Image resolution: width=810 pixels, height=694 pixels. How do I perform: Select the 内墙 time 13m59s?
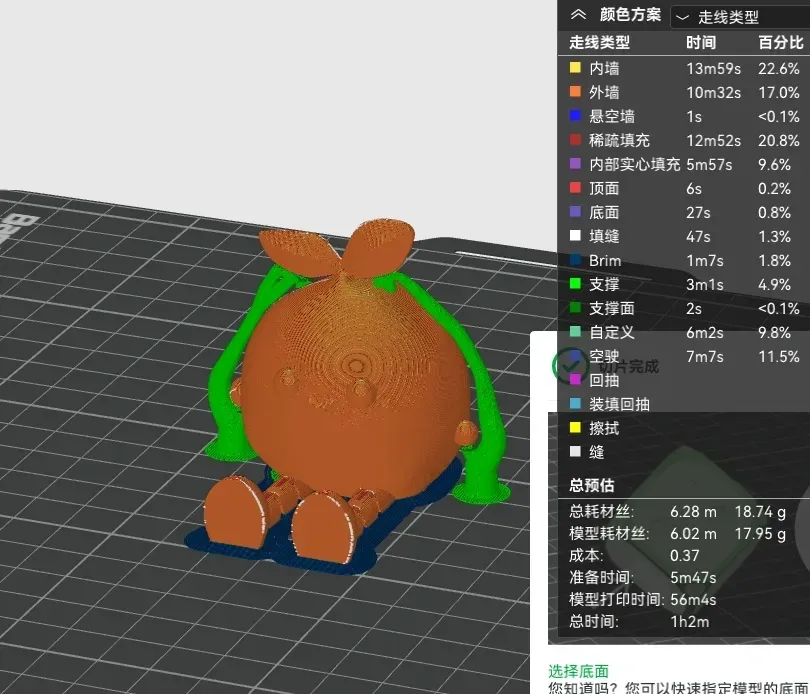[x=713, y=68]
